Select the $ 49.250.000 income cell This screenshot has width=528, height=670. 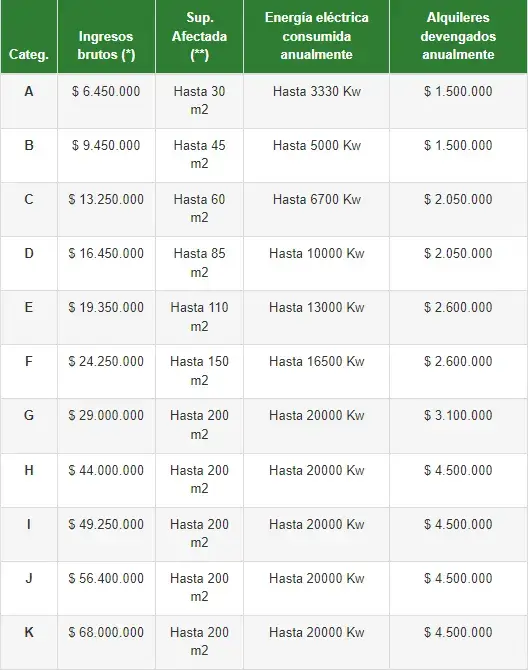[106, 524]
